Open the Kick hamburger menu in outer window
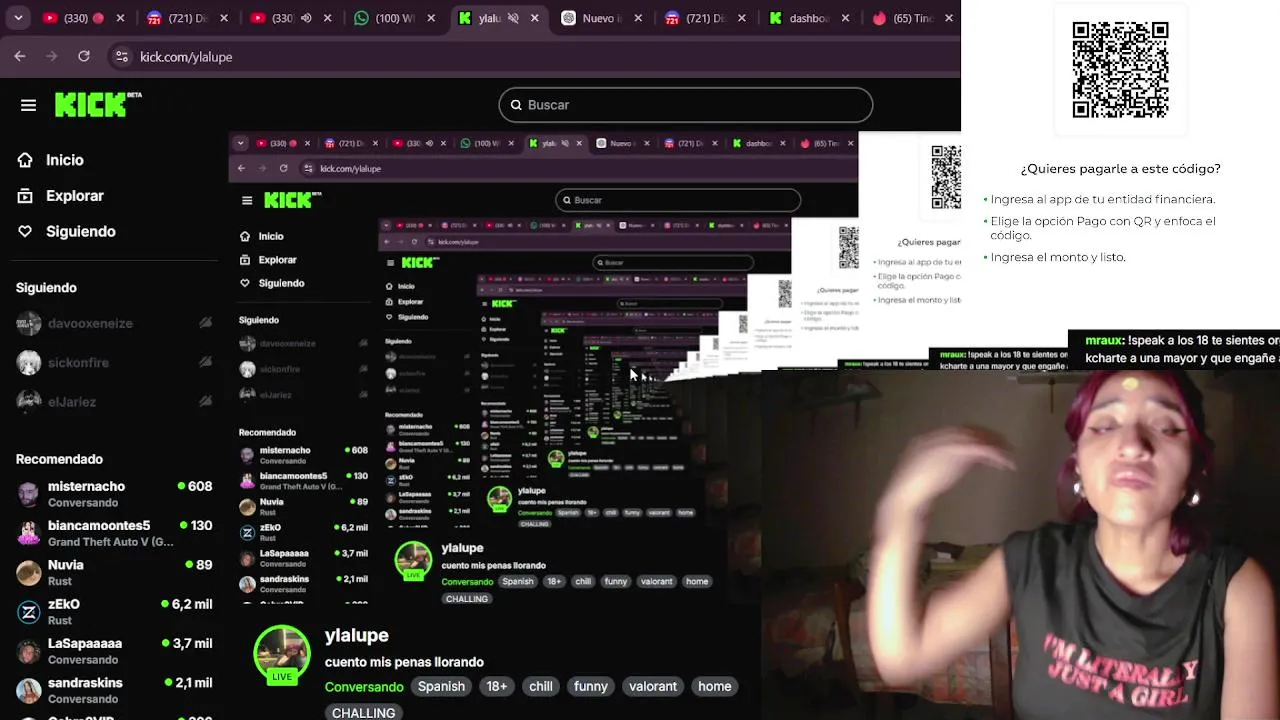Image resolution: width=1280 pixels, height=720 pixels. pos(28,105)
